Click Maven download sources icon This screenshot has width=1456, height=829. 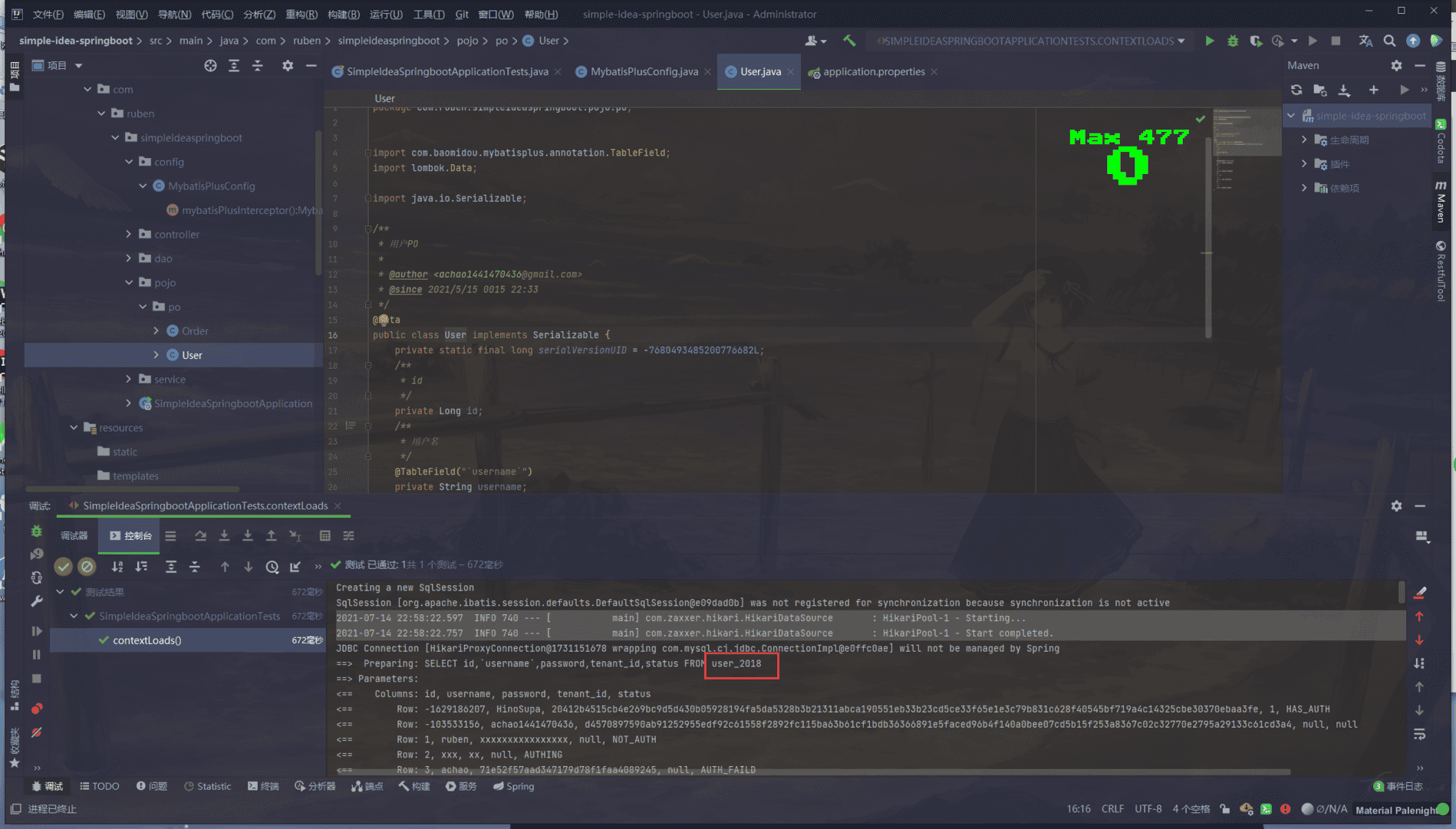(x=1344, y=90)
